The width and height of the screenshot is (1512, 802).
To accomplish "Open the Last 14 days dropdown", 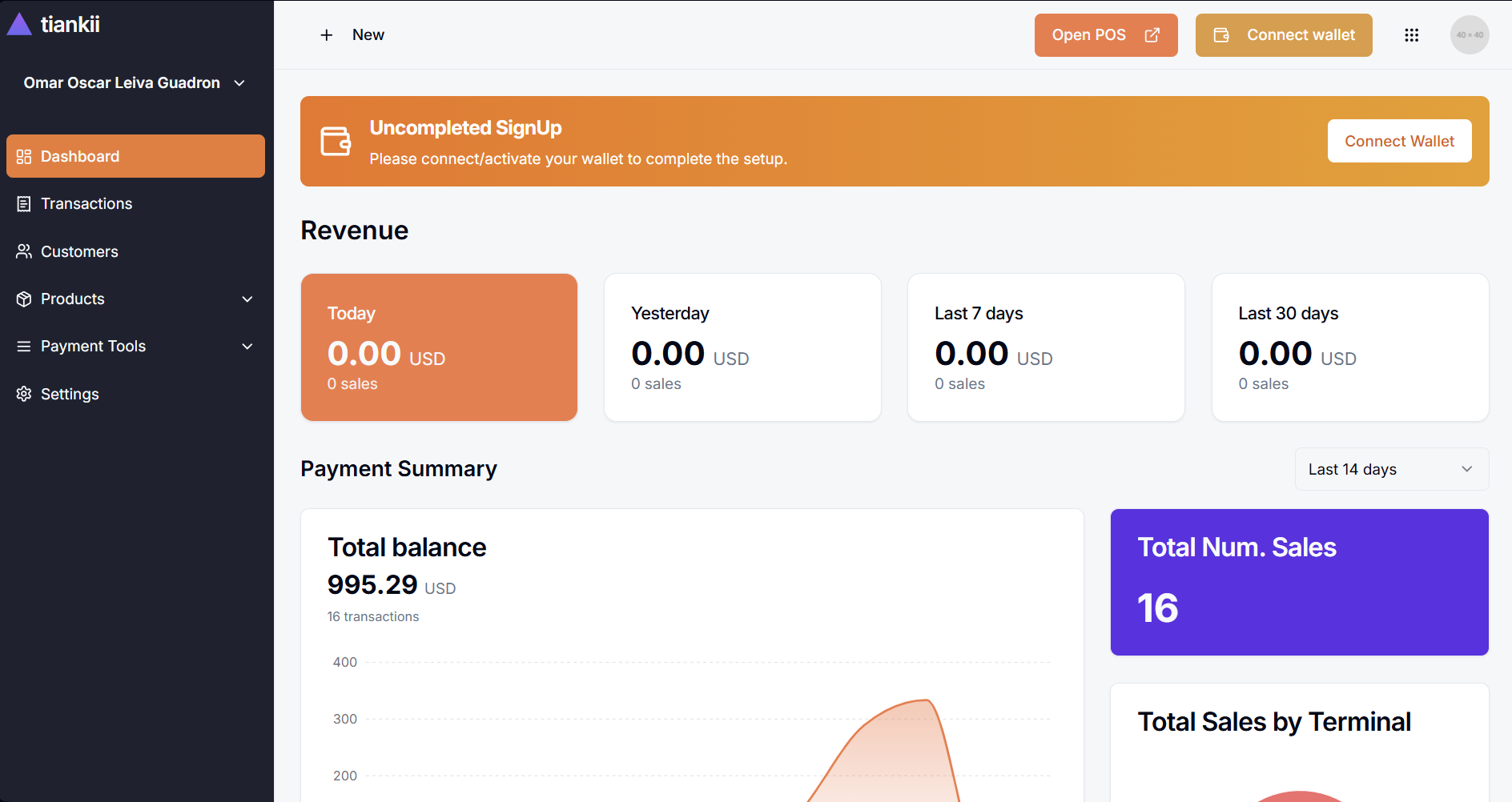I will tap(1391, 469).
